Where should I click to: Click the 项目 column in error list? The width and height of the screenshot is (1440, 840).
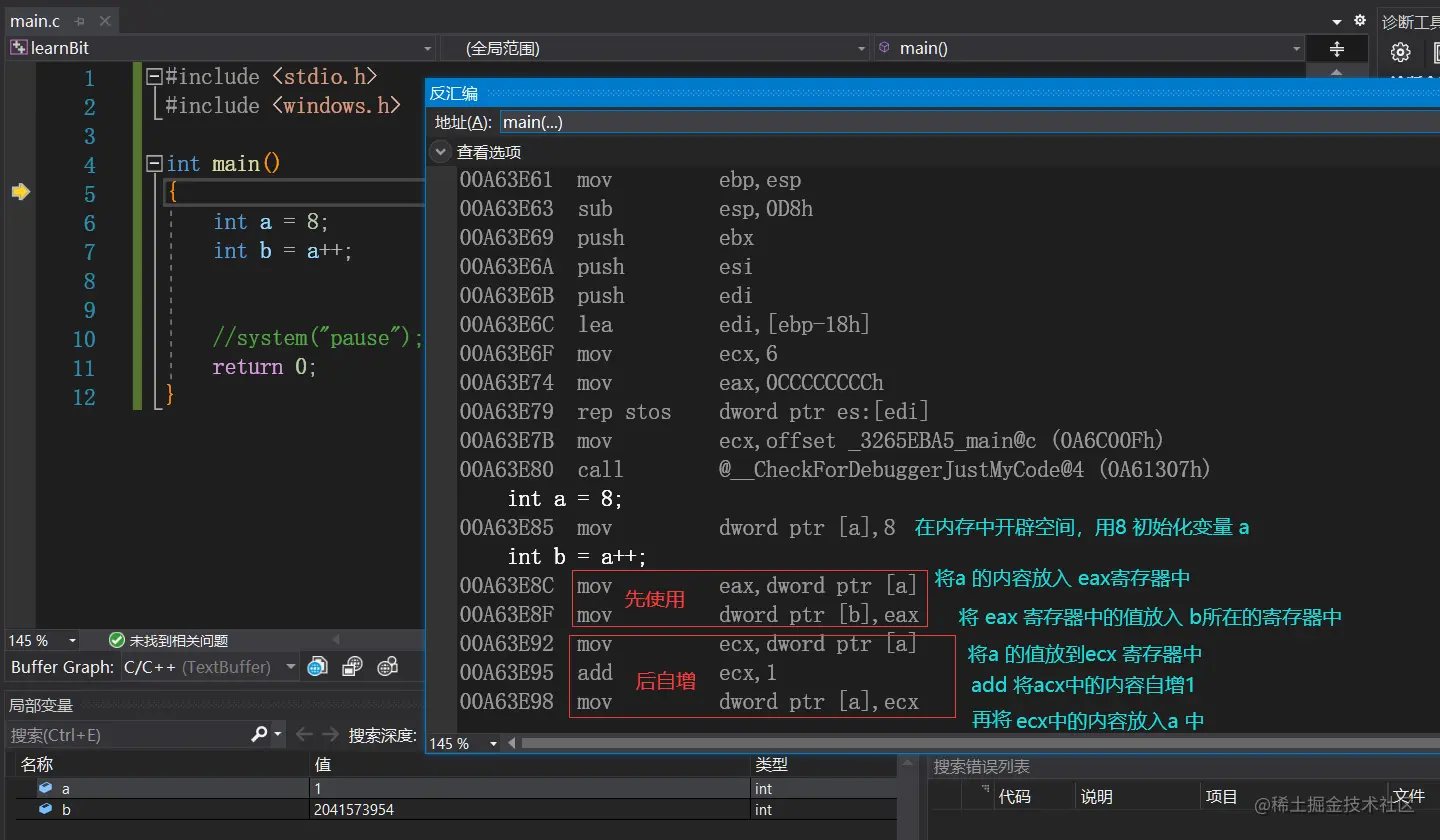point(1222,797)
